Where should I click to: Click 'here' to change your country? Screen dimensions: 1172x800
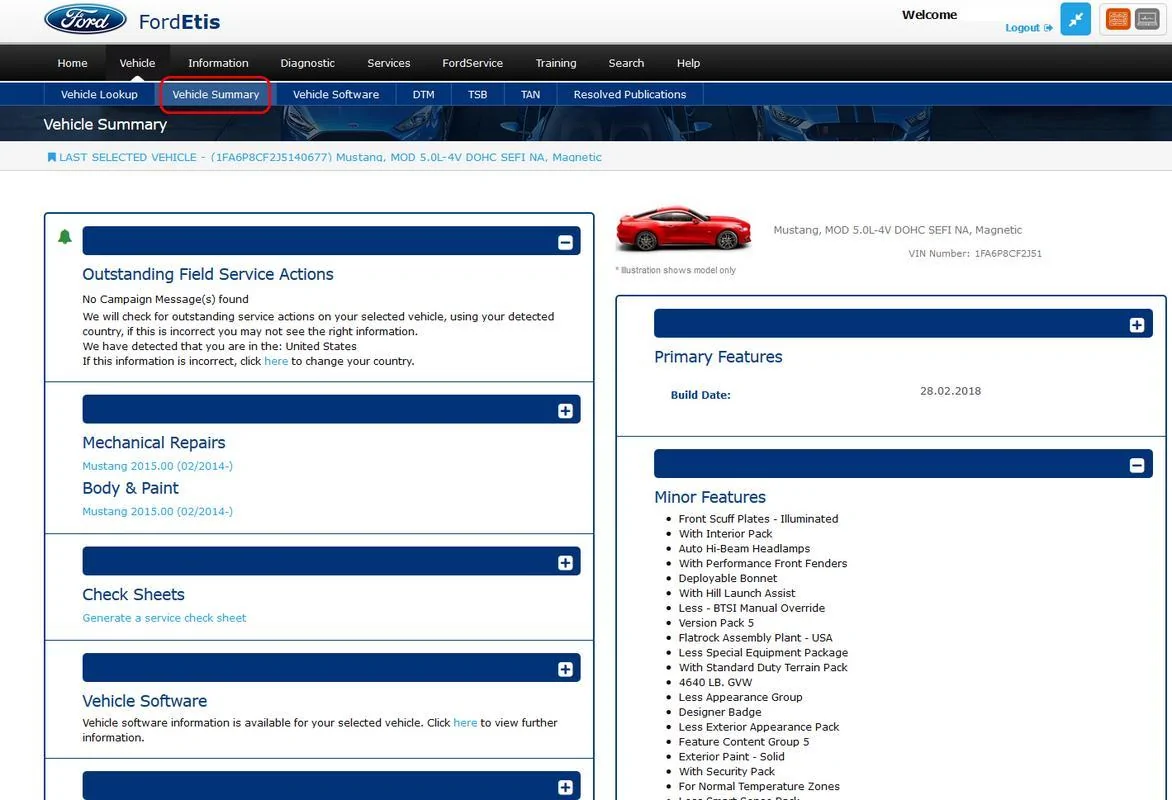[x=276, y=361]
